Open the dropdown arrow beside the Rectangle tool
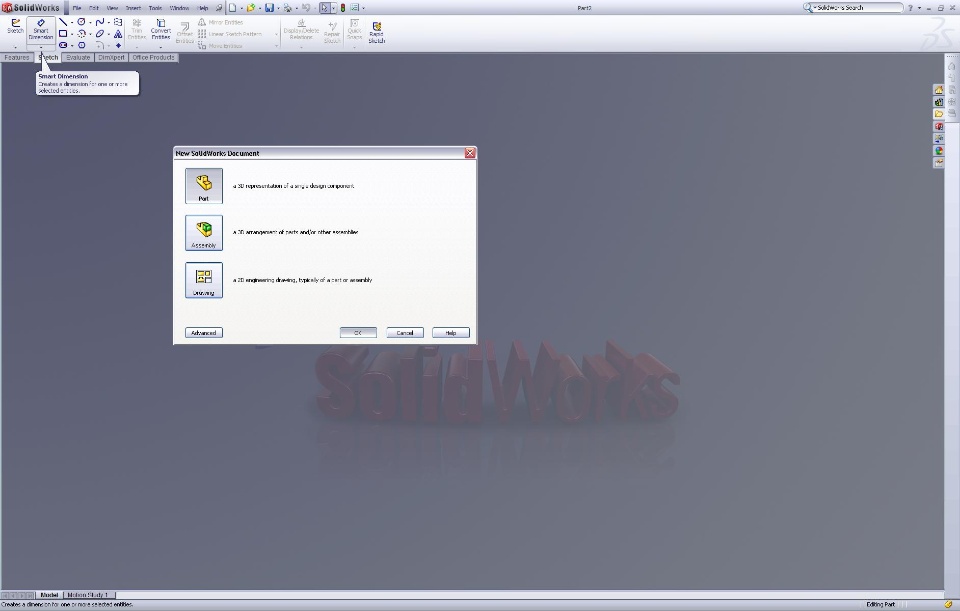Image resolution: width=960 pixels, height=611 pixels. [72, 34]
